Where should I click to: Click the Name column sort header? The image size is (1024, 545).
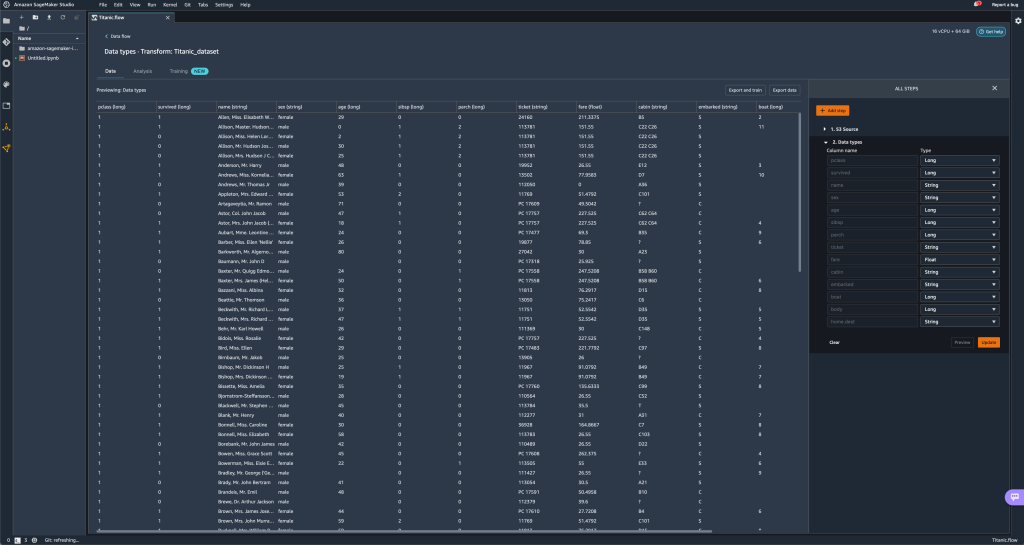(49, 39)
